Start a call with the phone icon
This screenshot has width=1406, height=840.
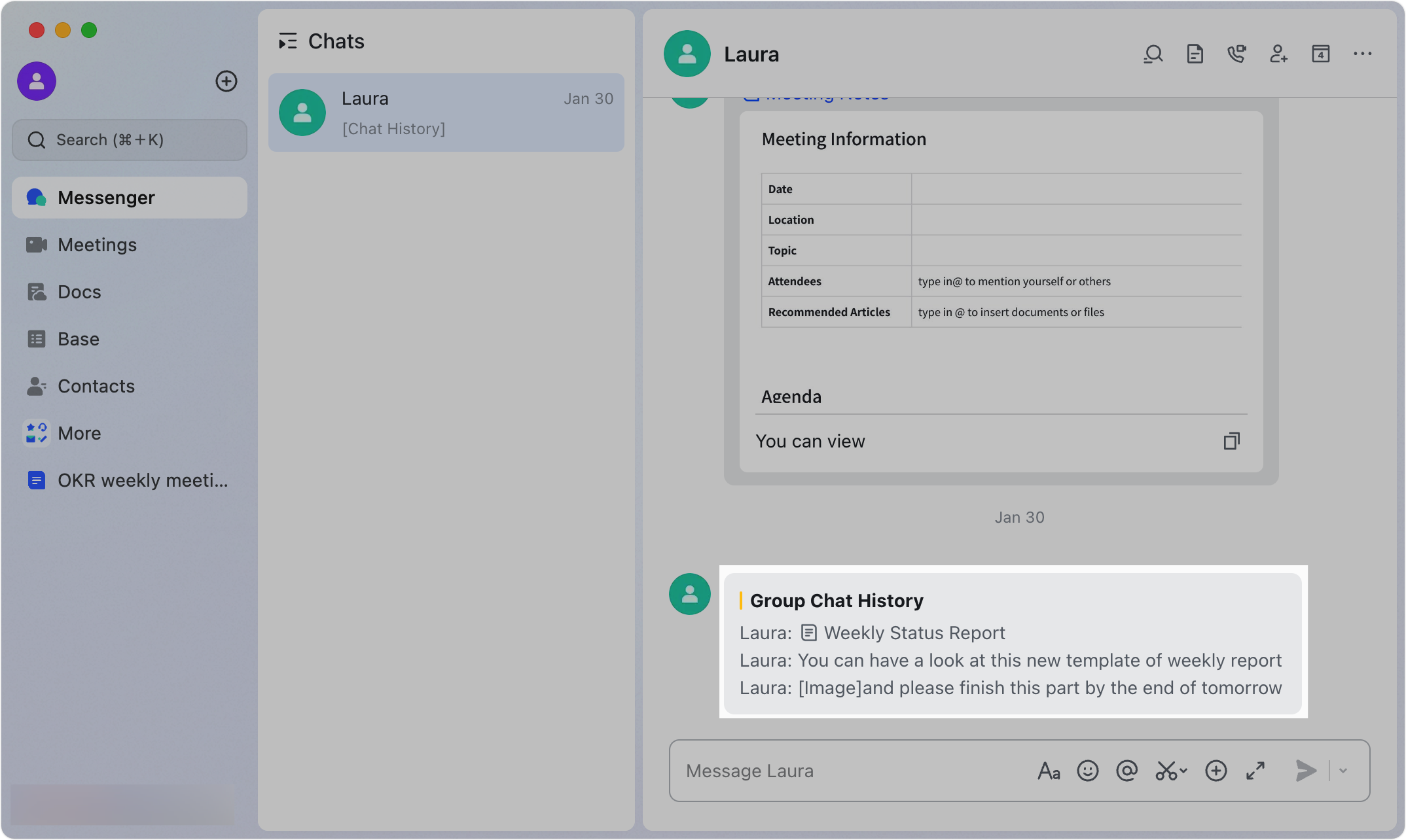point(1236,54)
